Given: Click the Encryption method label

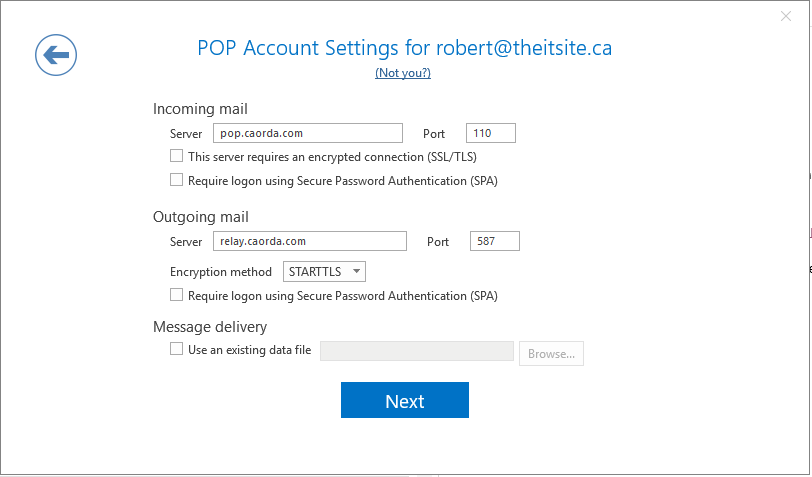Looking at the screenshot, I should [x=221, y=272].
